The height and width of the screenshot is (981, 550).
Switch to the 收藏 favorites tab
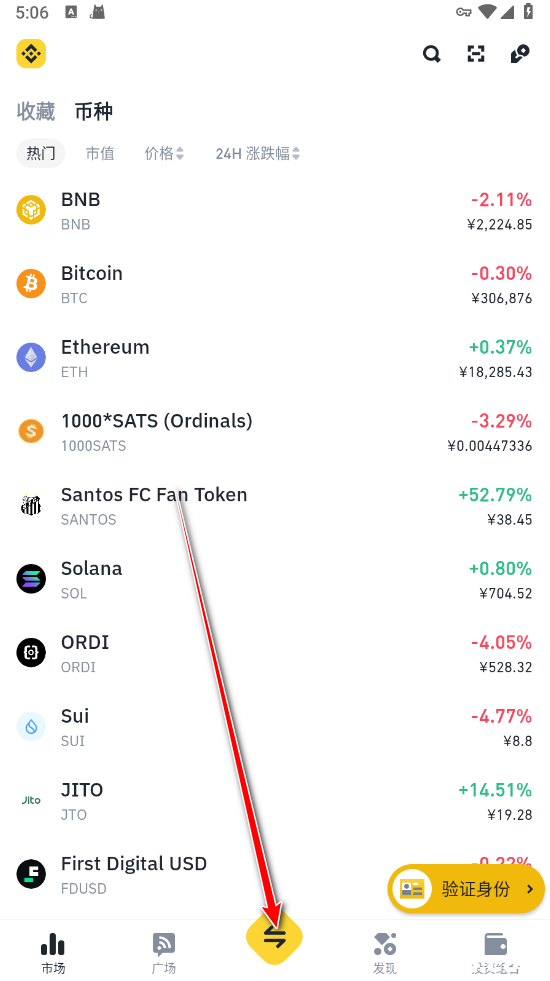[x=36, y=111]
